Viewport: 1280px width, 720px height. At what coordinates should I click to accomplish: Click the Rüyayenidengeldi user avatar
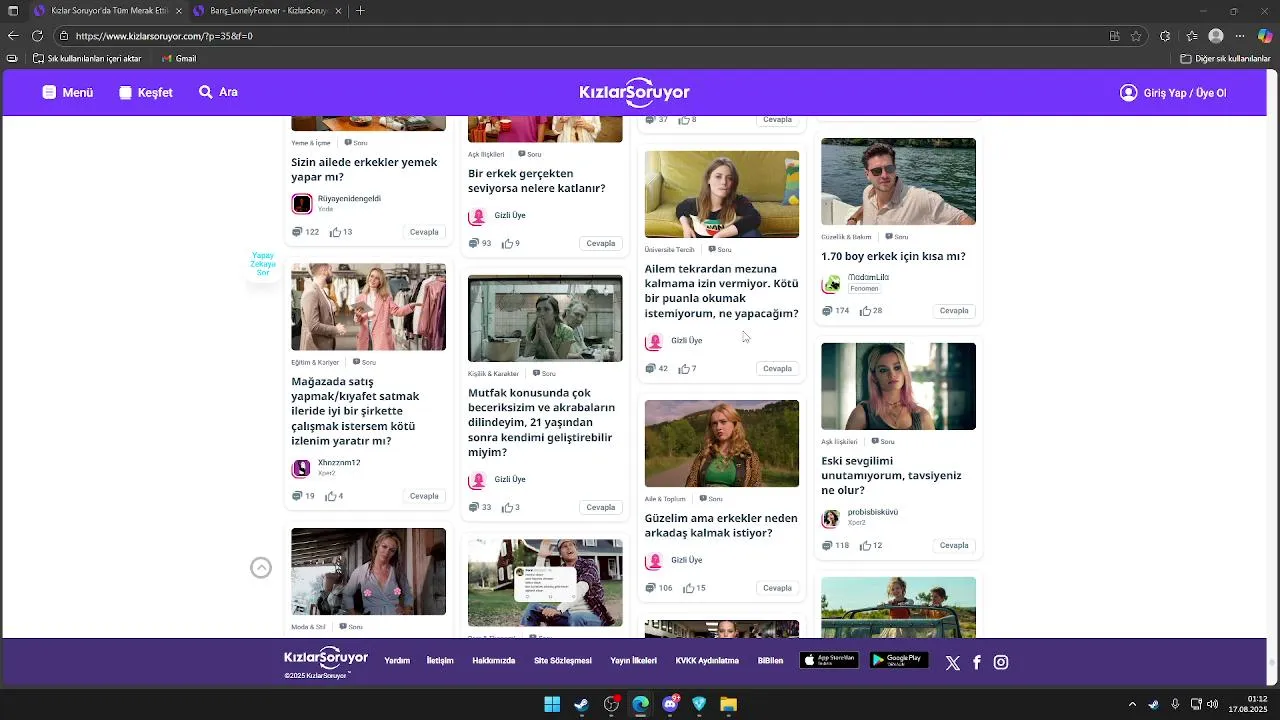302,204
